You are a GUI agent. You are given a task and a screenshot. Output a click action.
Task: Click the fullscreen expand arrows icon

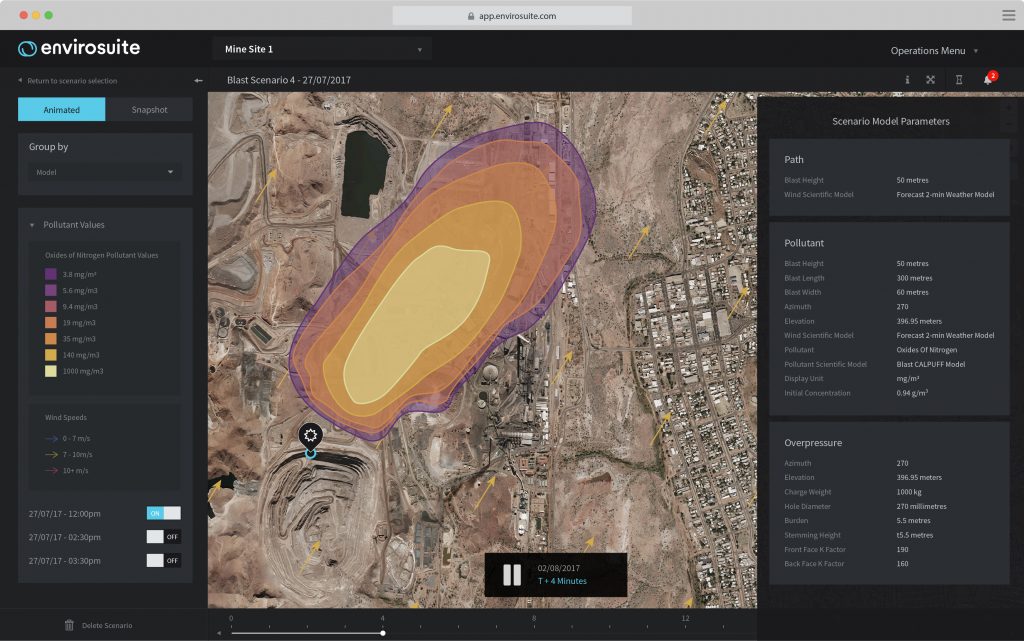point(930,80)
